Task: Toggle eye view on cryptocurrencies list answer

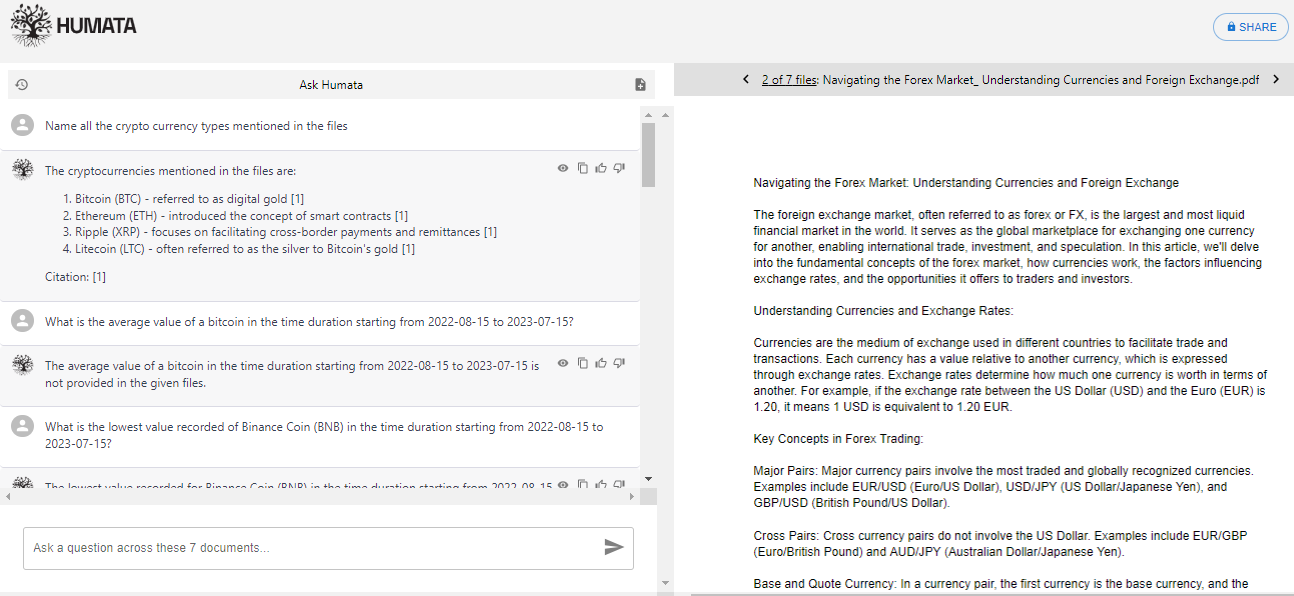Action: [563, 168]
